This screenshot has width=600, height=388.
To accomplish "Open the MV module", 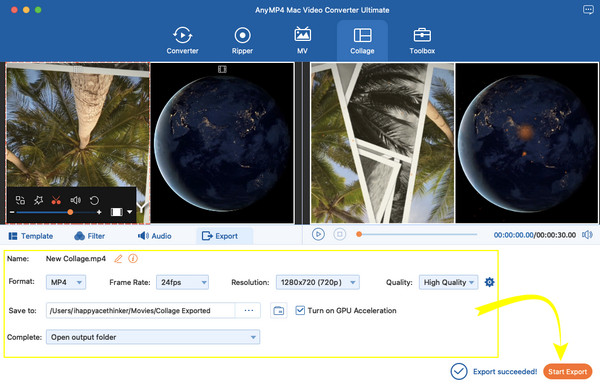I will click(x=302, y=40).
